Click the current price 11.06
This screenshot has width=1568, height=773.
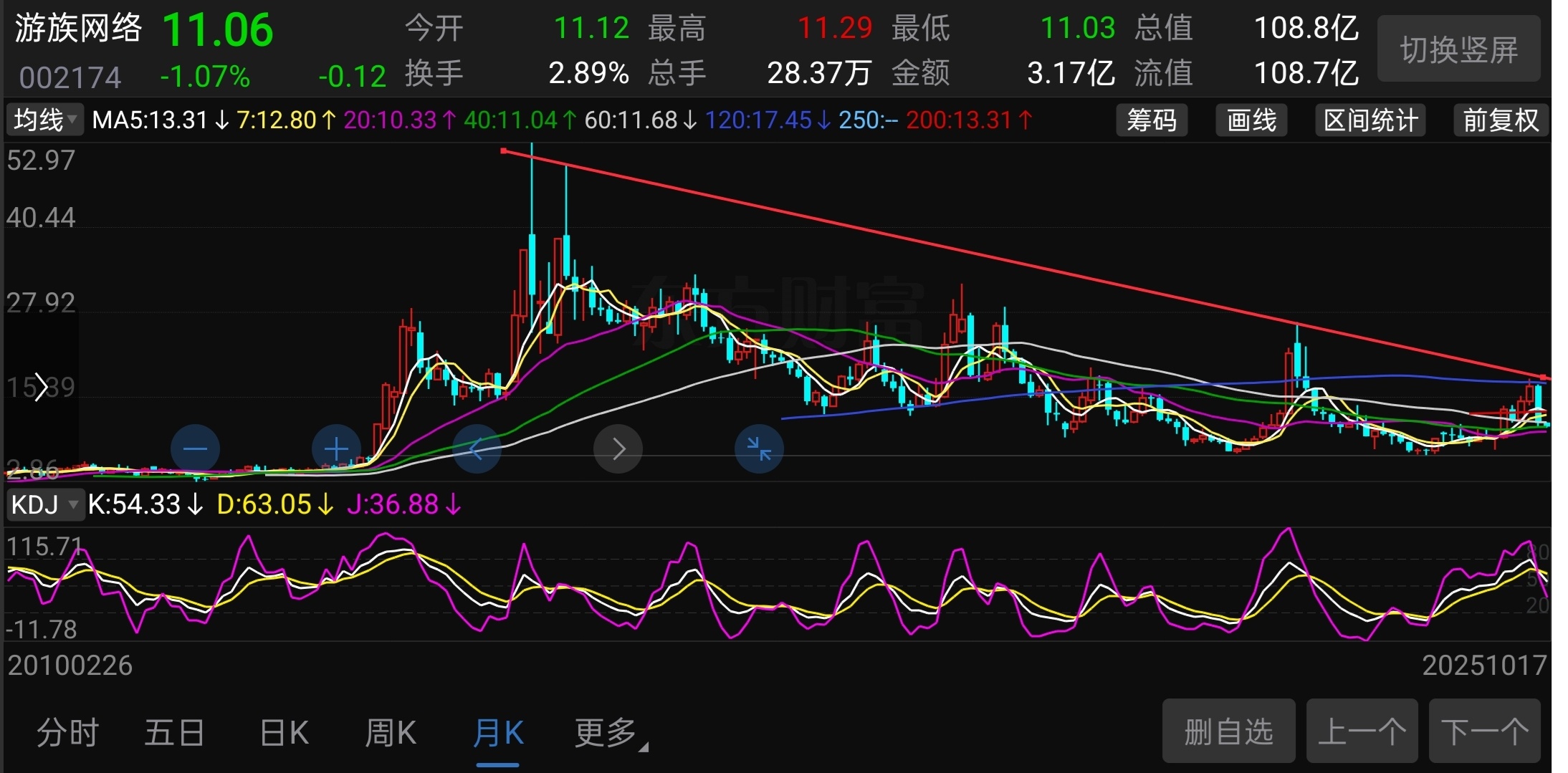[218, 30]
